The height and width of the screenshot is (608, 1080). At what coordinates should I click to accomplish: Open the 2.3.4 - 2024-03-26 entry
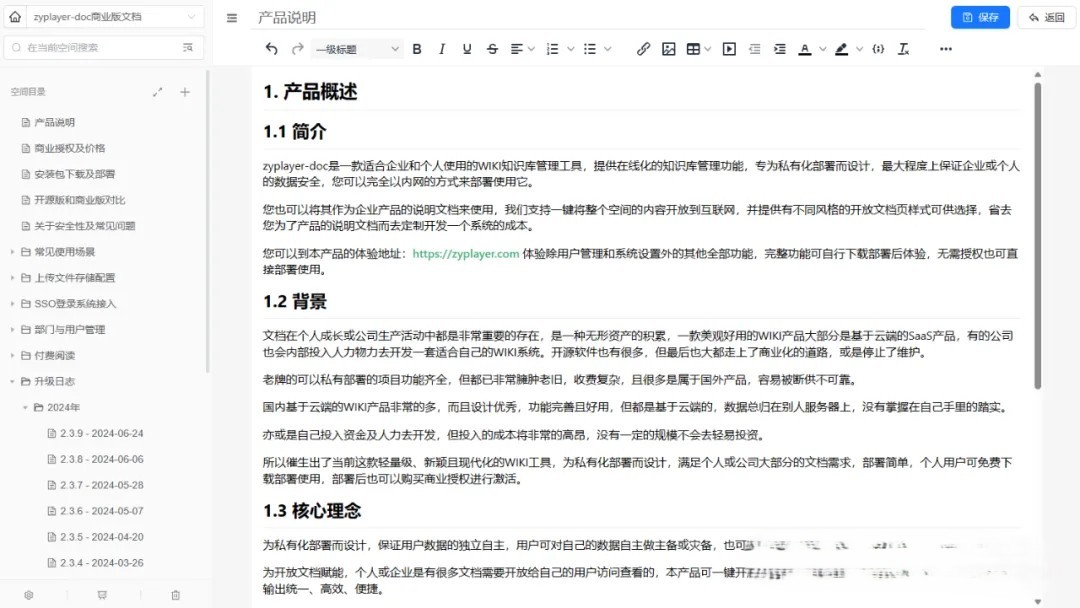click(103, 563)
